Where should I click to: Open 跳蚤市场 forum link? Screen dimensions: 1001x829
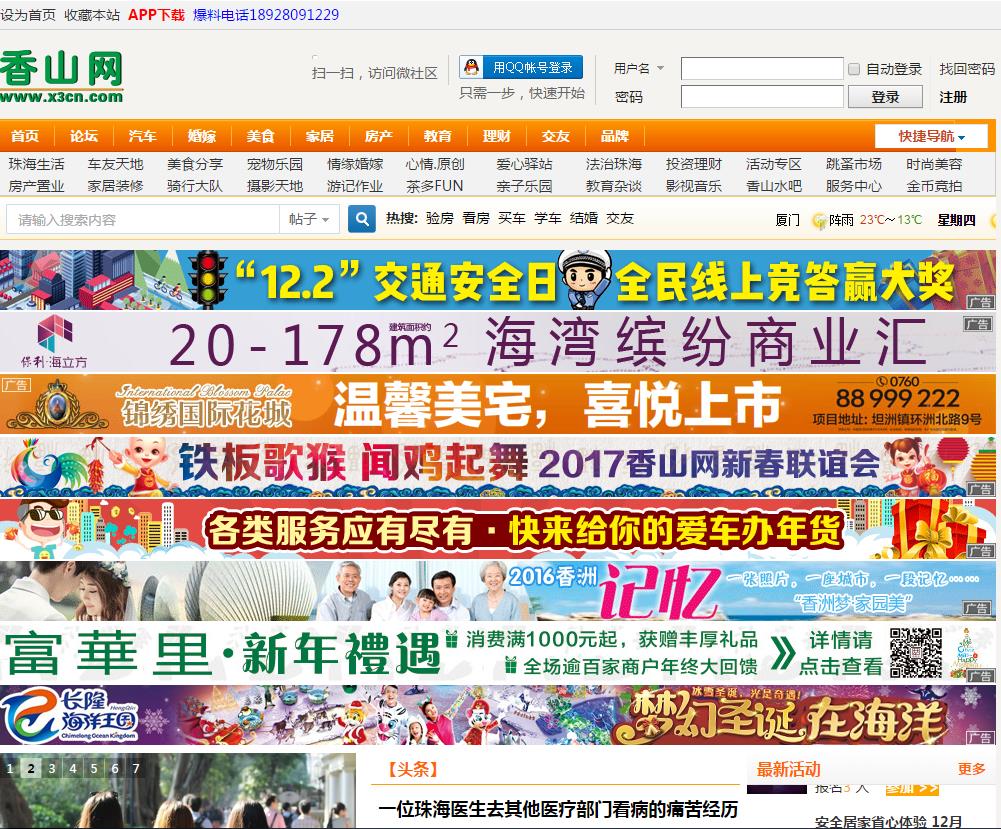[854, 164]
